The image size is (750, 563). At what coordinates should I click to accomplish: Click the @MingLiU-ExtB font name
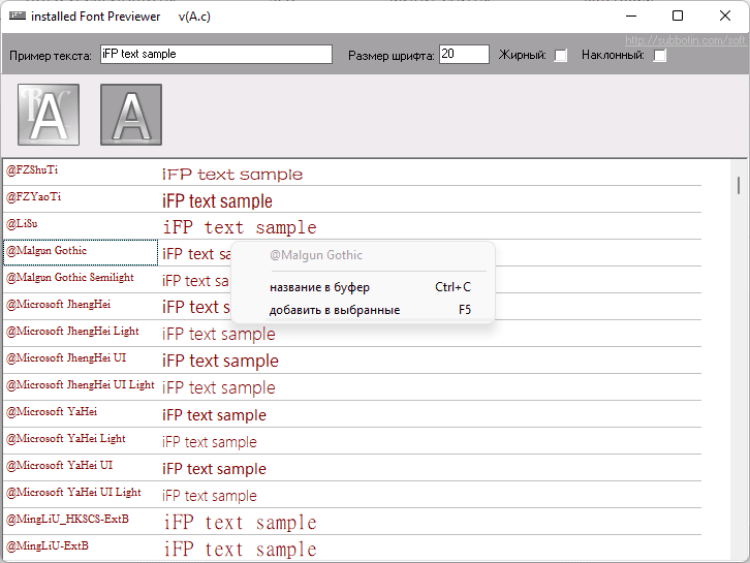48,546
